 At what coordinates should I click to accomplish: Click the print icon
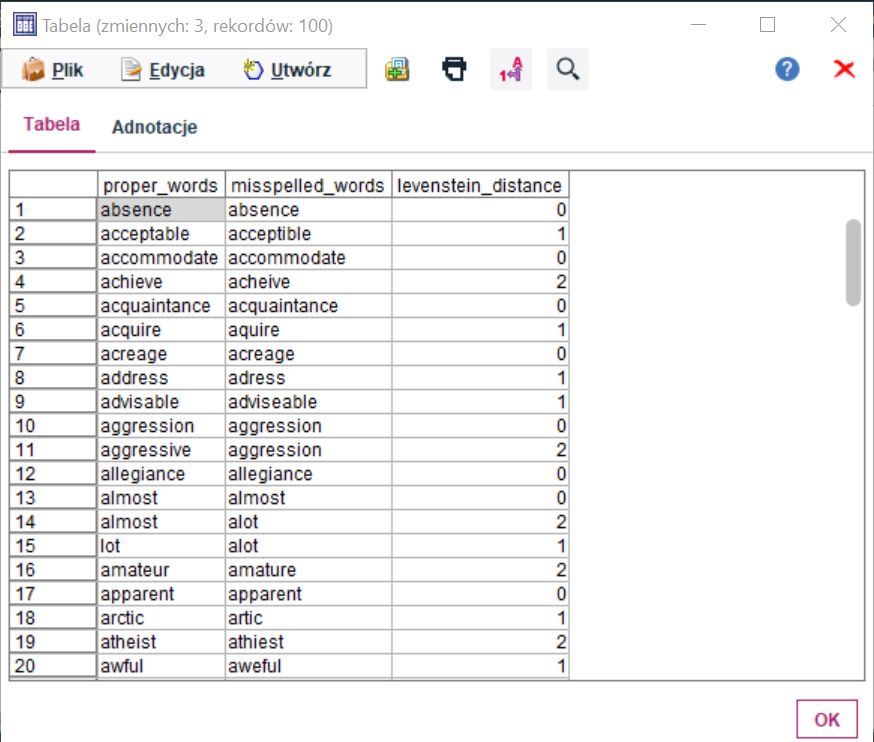454,70
